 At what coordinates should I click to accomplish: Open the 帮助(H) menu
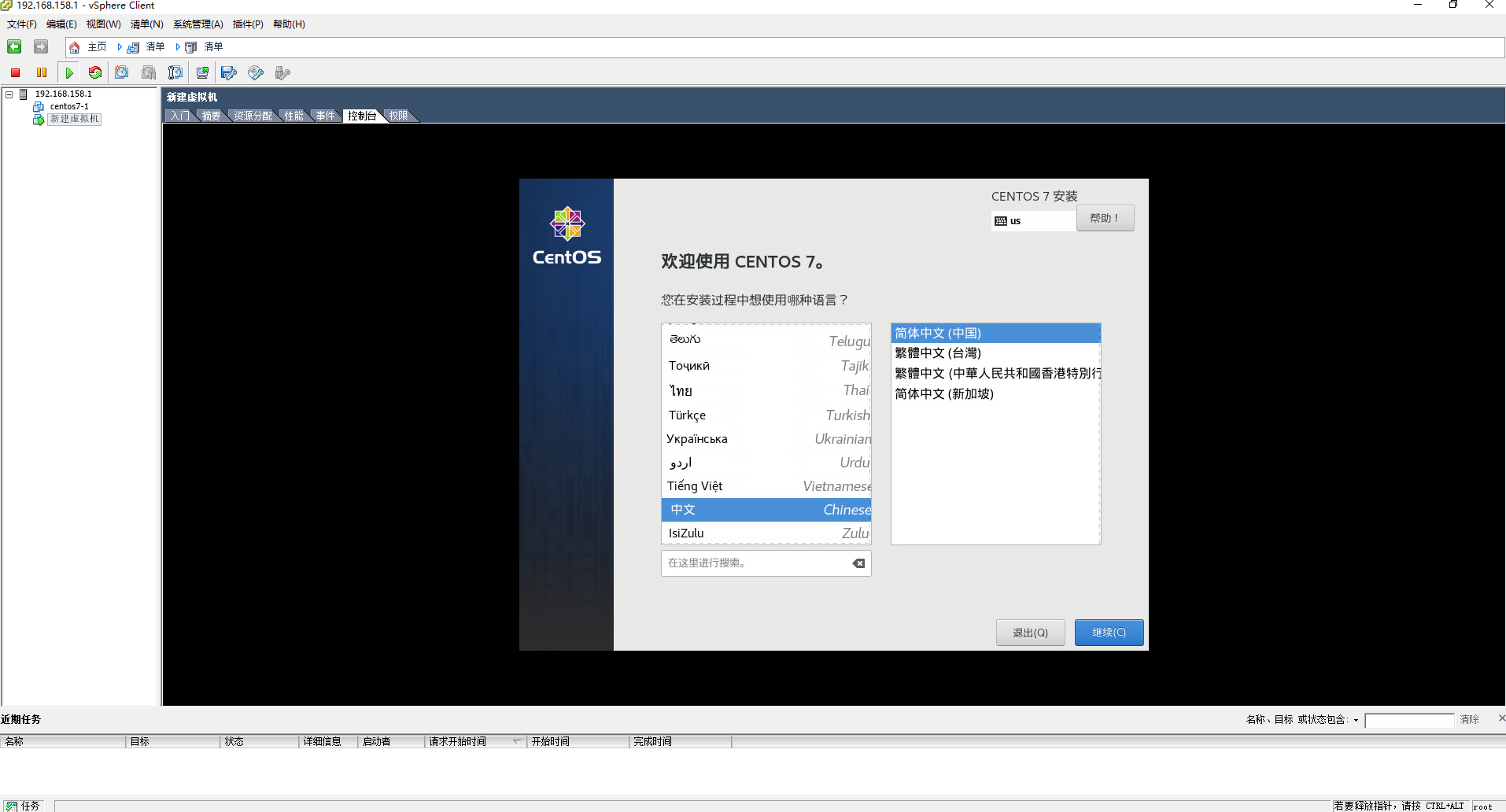pos(289,24)
